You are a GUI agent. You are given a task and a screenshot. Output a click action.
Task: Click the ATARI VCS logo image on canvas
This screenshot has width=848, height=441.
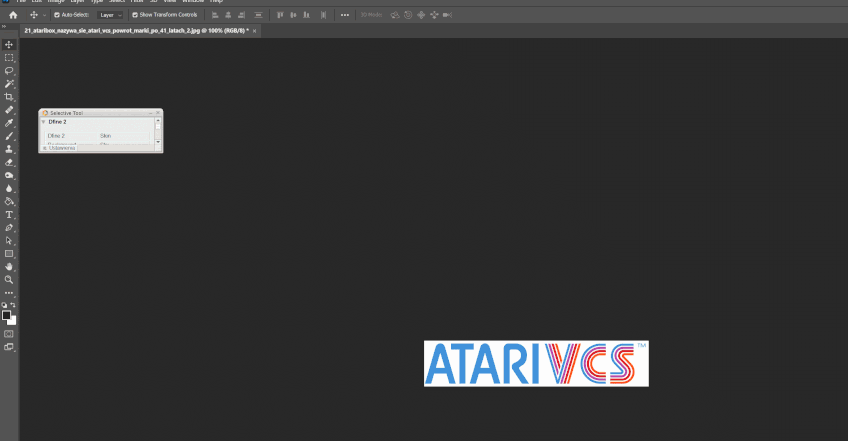click(536, 364)
